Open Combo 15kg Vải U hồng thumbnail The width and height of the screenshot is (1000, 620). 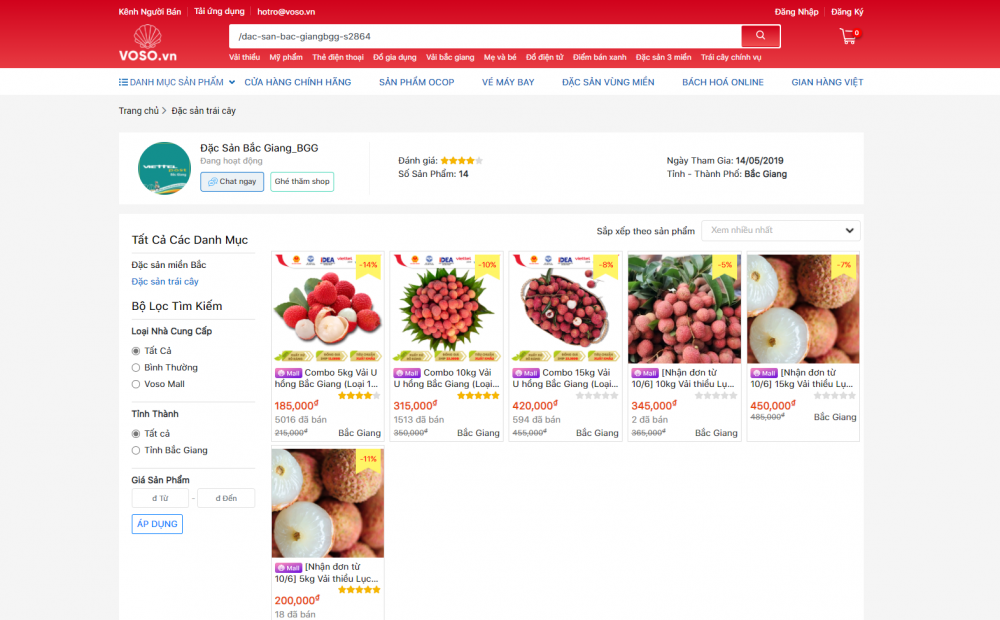tap(565, 309)
